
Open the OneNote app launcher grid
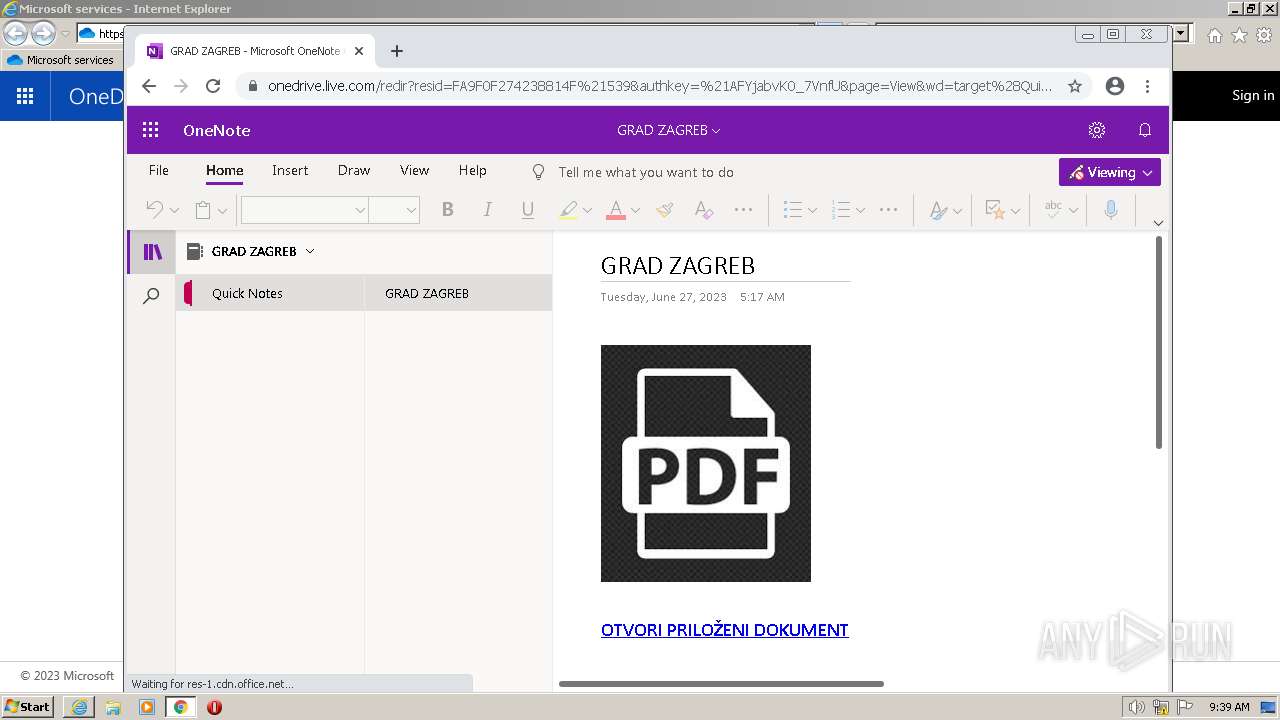tap(151, 130)
